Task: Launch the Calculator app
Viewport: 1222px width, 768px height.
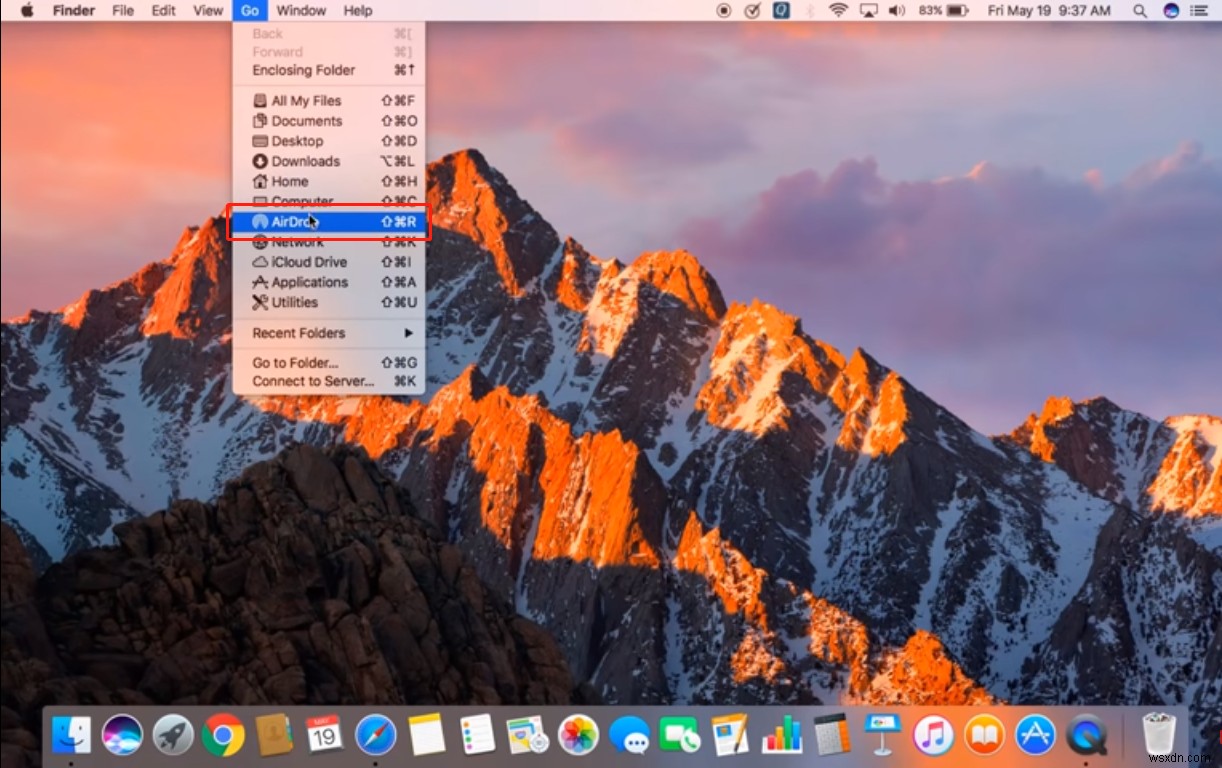Action: [x=832, y=735]
